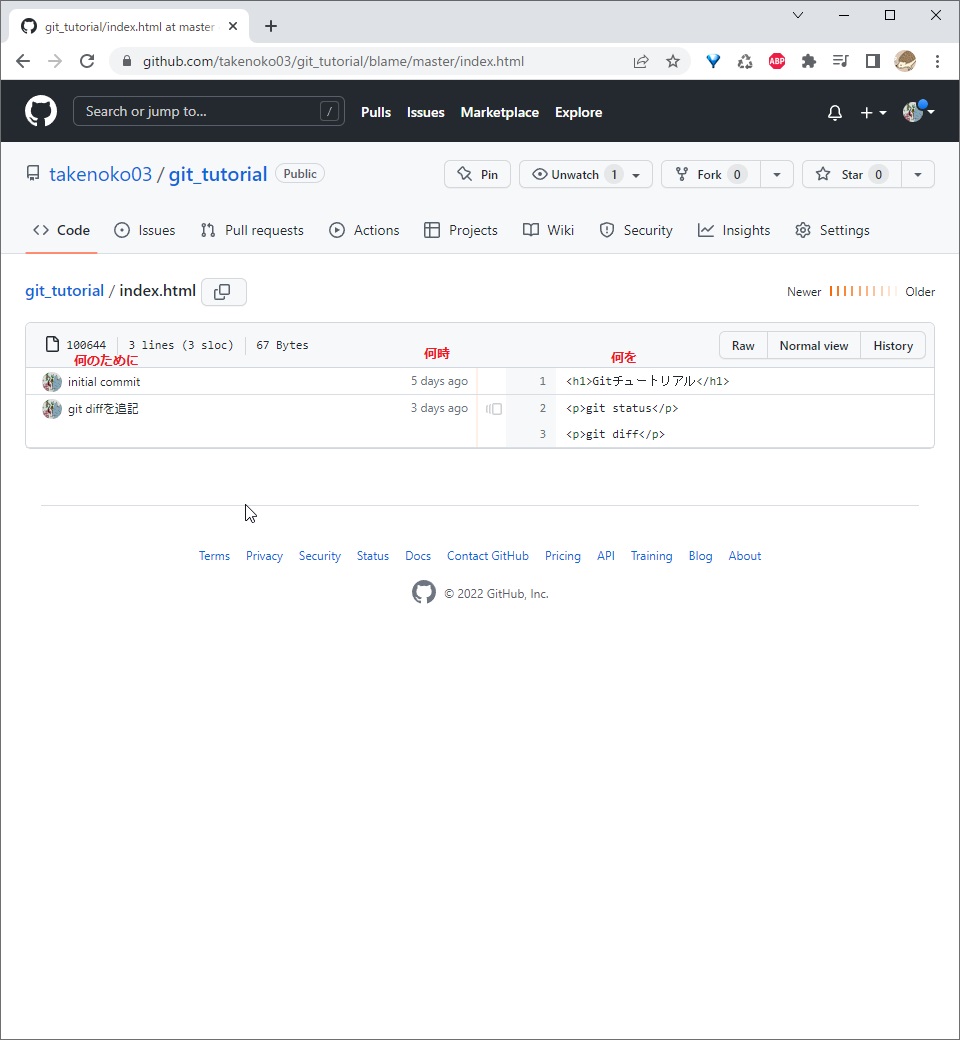960x1040 pixels.
Task: Open the browser extensions puzzle icon
Action: (x=809, y=62)
